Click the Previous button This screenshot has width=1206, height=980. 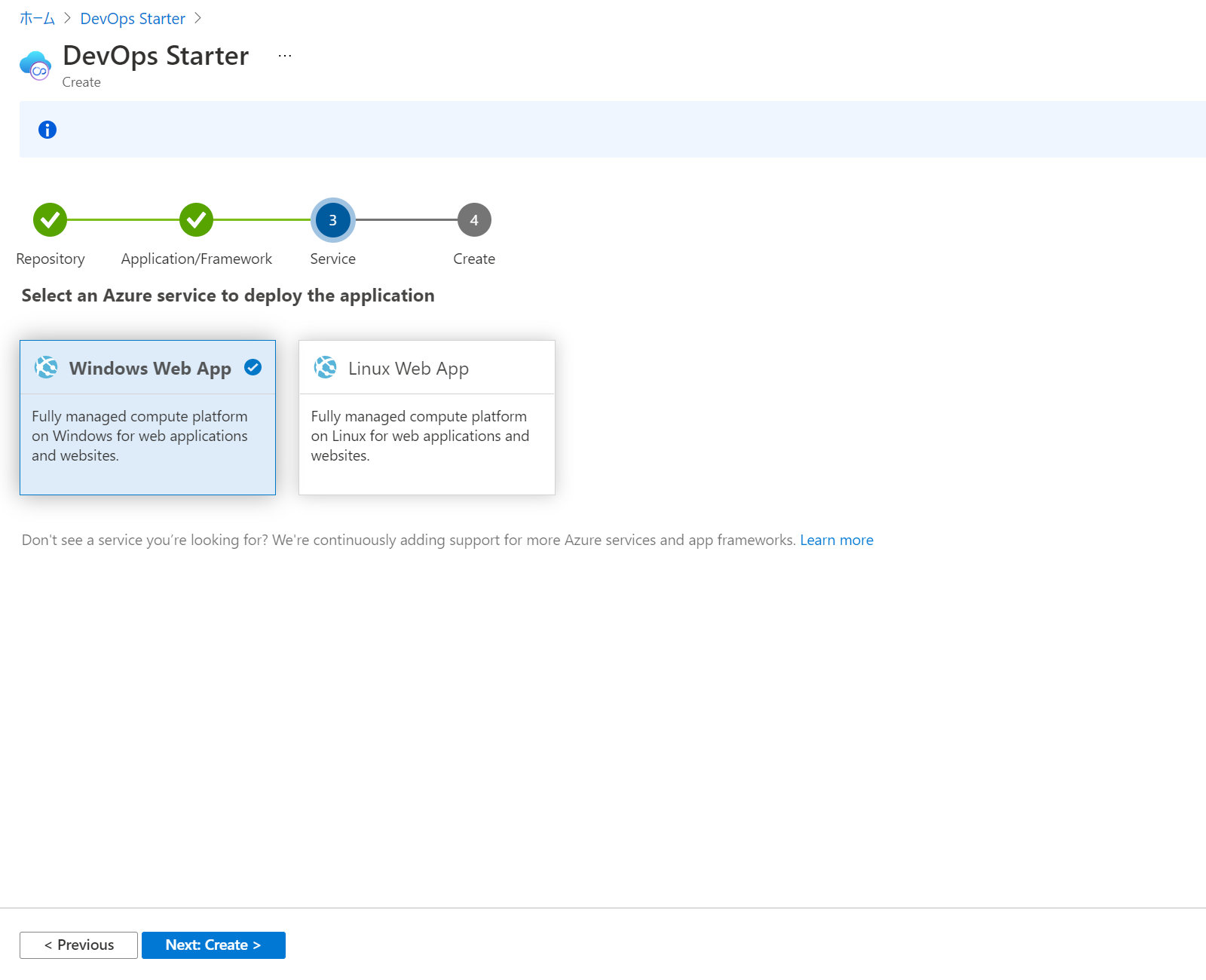click(x=78, y=945)
